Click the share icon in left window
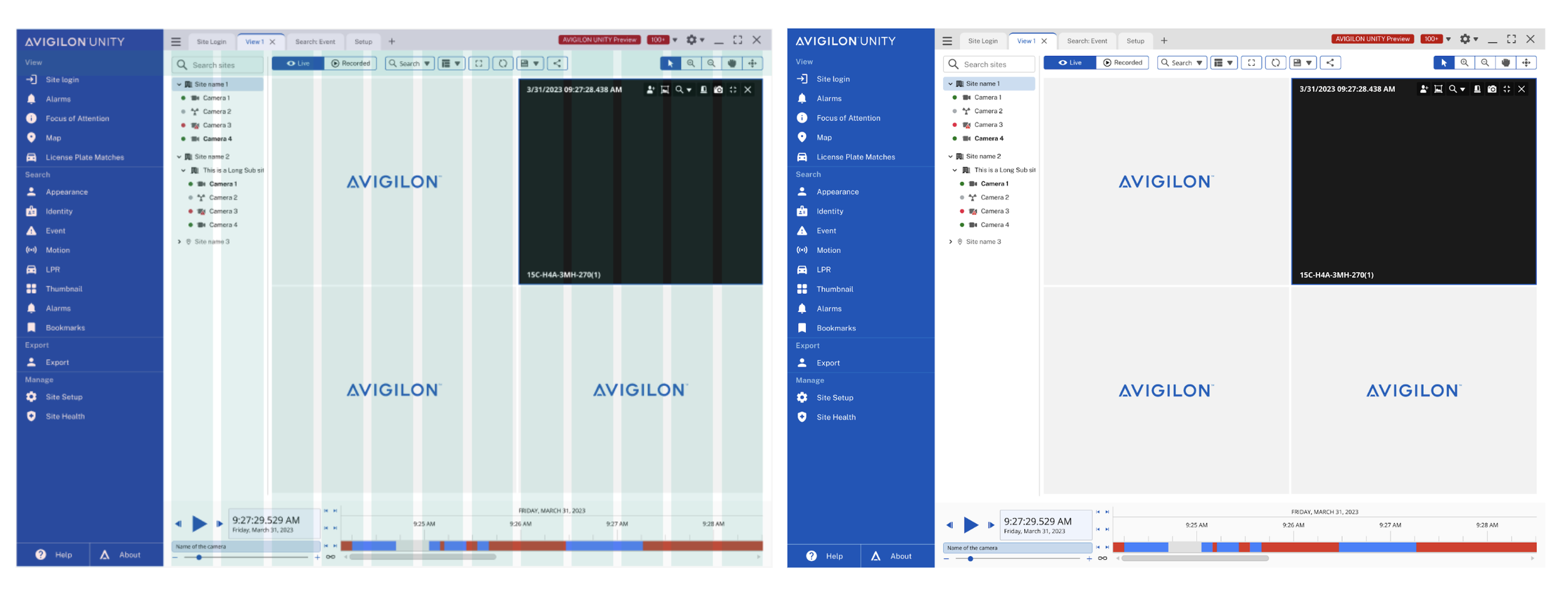This screenshot has width=1568, height=590. pos(557,63)
